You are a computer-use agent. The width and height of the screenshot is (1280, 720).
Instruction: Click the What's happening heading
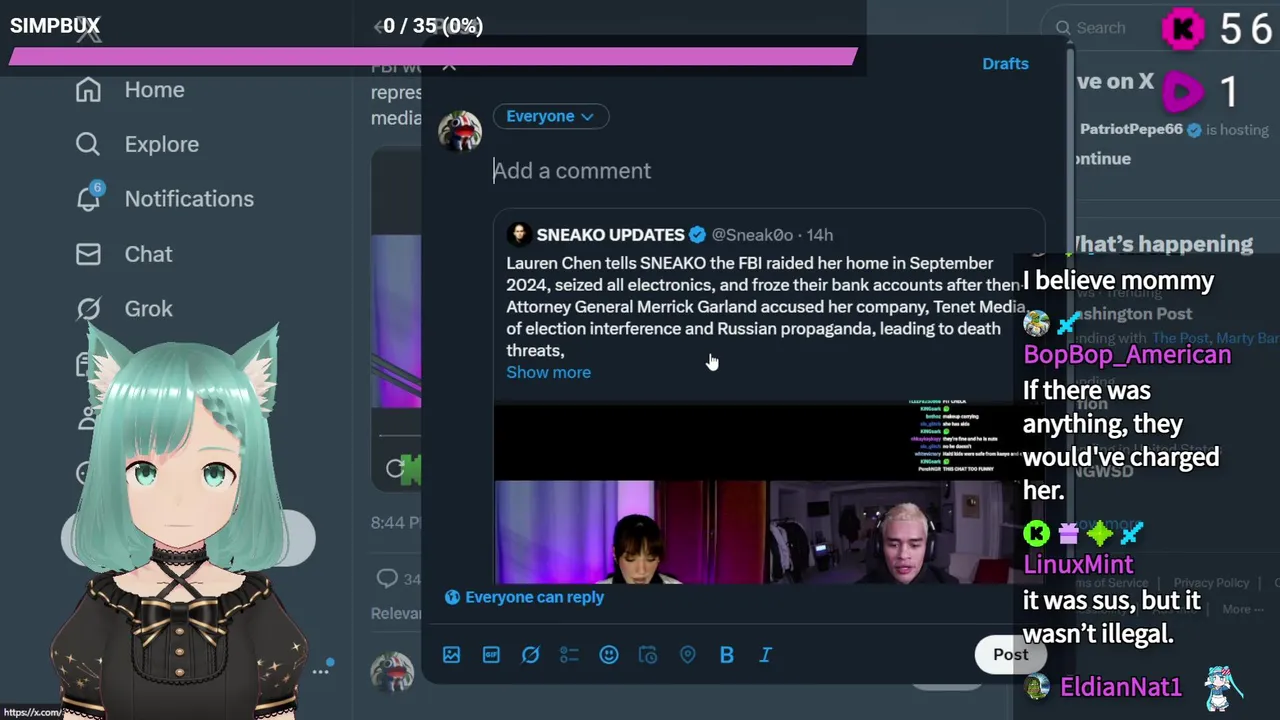tap(1162, 244)
